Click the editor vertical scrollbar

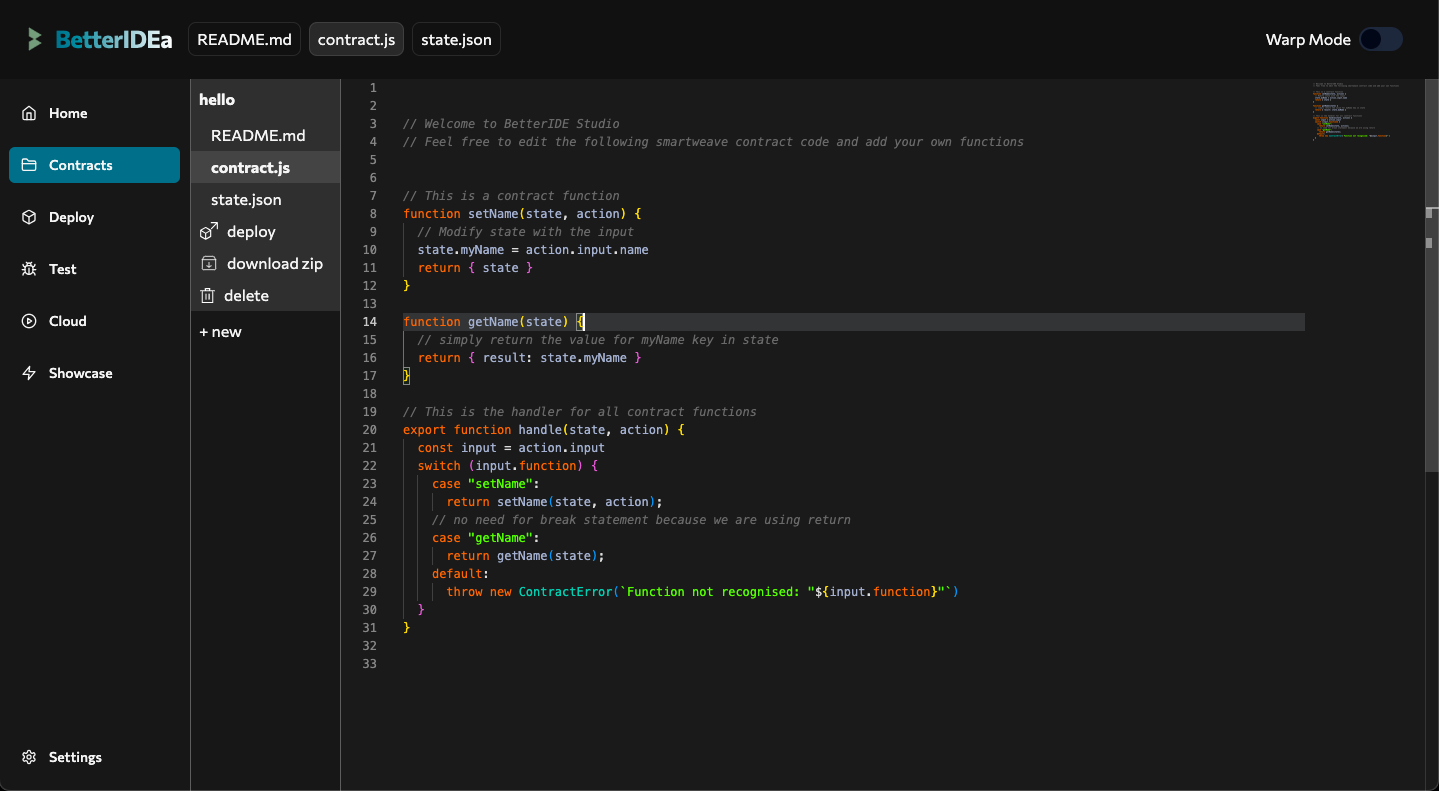click(1431, 275)
